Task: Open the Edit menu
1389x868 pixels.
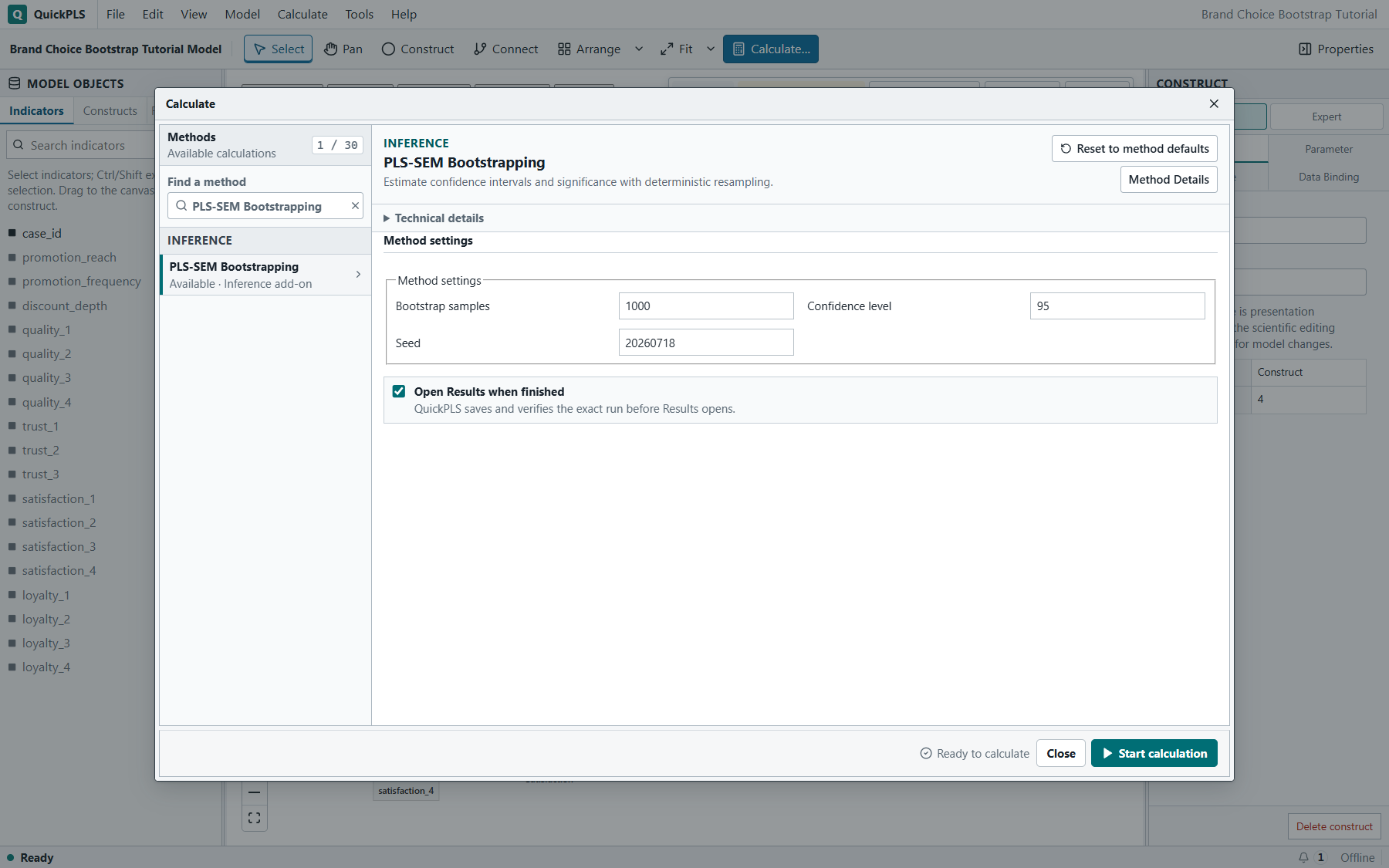Action: click(153, 14)
